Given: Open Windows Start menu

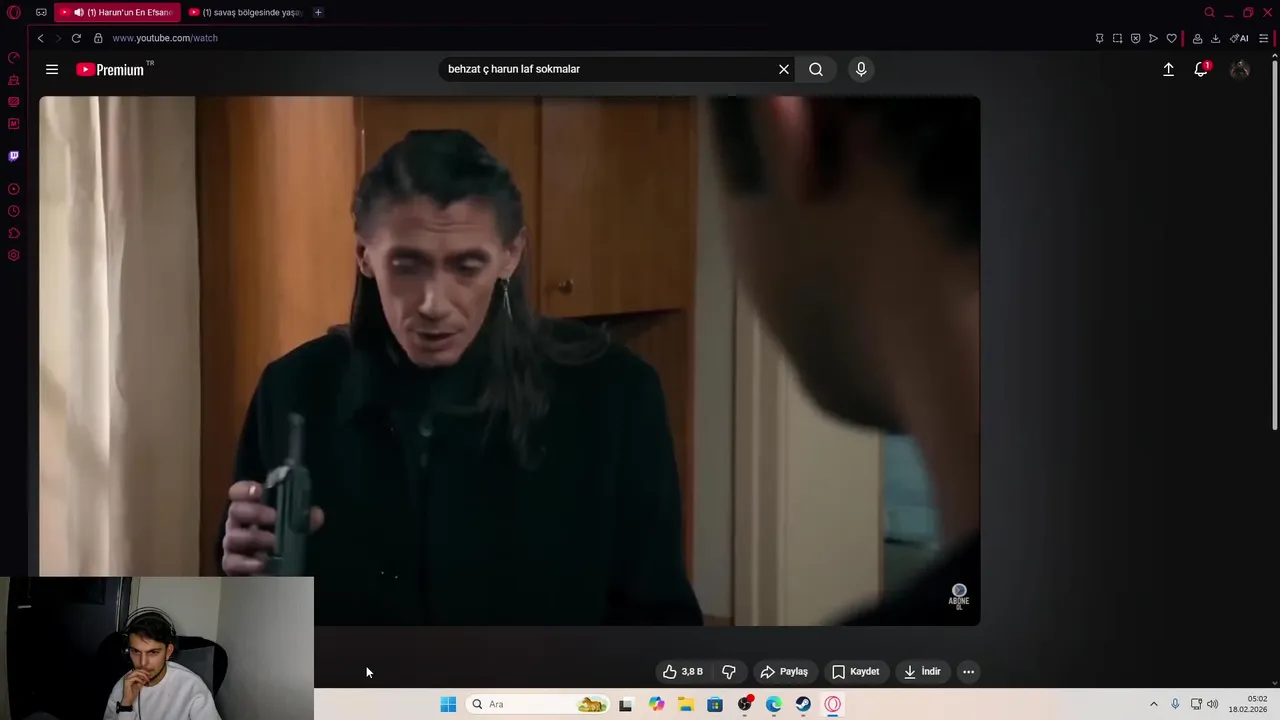Looking at the screenshot, I should pos(448,704).
